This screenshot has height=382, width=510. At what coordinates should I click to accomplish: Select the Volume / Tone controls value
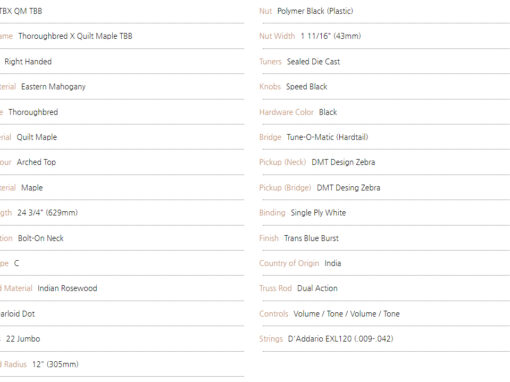coord(346,314)
